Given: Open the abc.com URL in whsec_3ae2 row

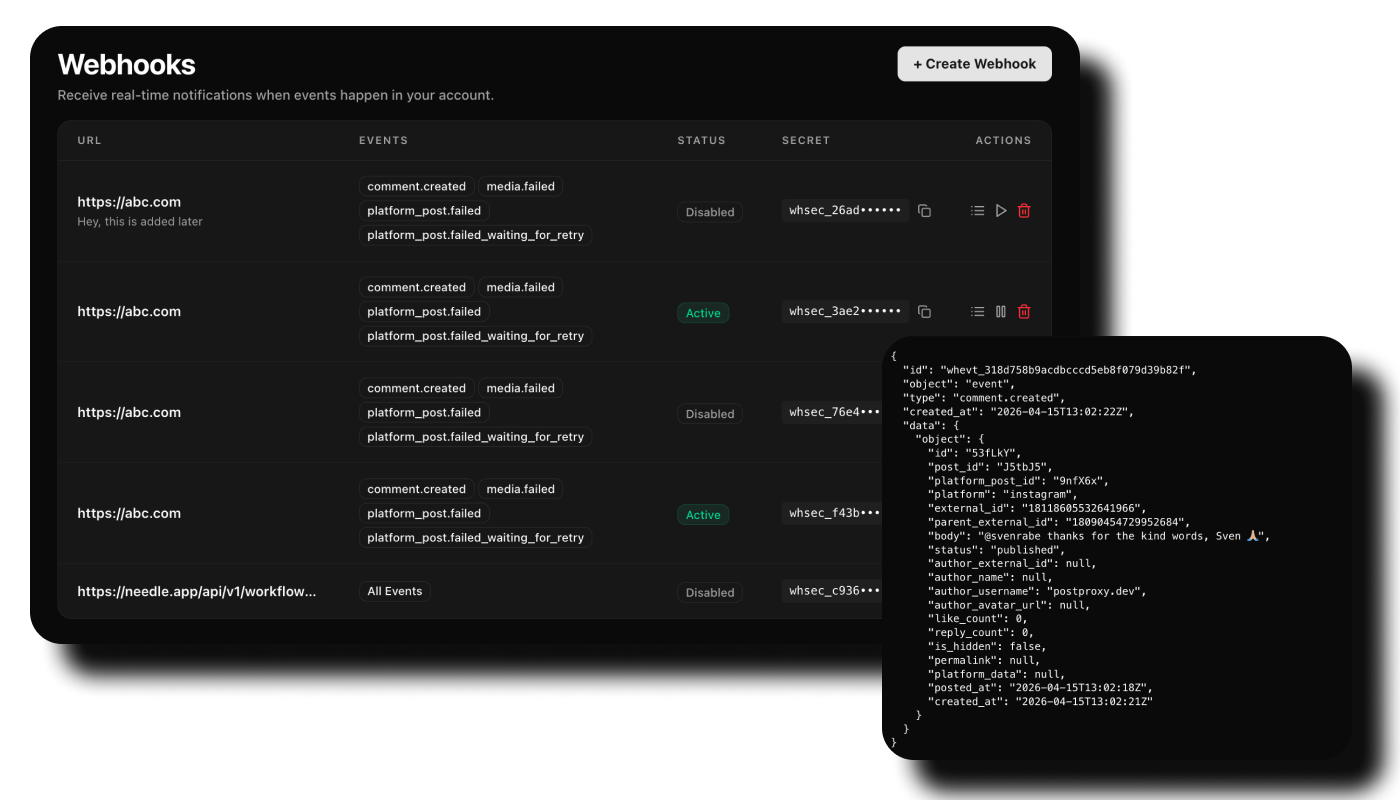Looking at the screenshot, I should tap(129, 312).
